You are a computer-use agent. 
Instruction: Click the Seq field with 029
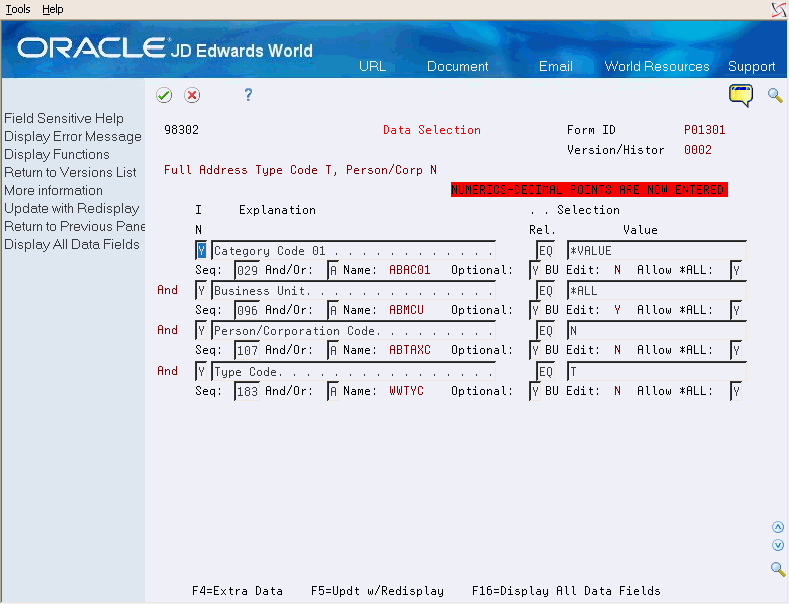[x=247, y=270]
